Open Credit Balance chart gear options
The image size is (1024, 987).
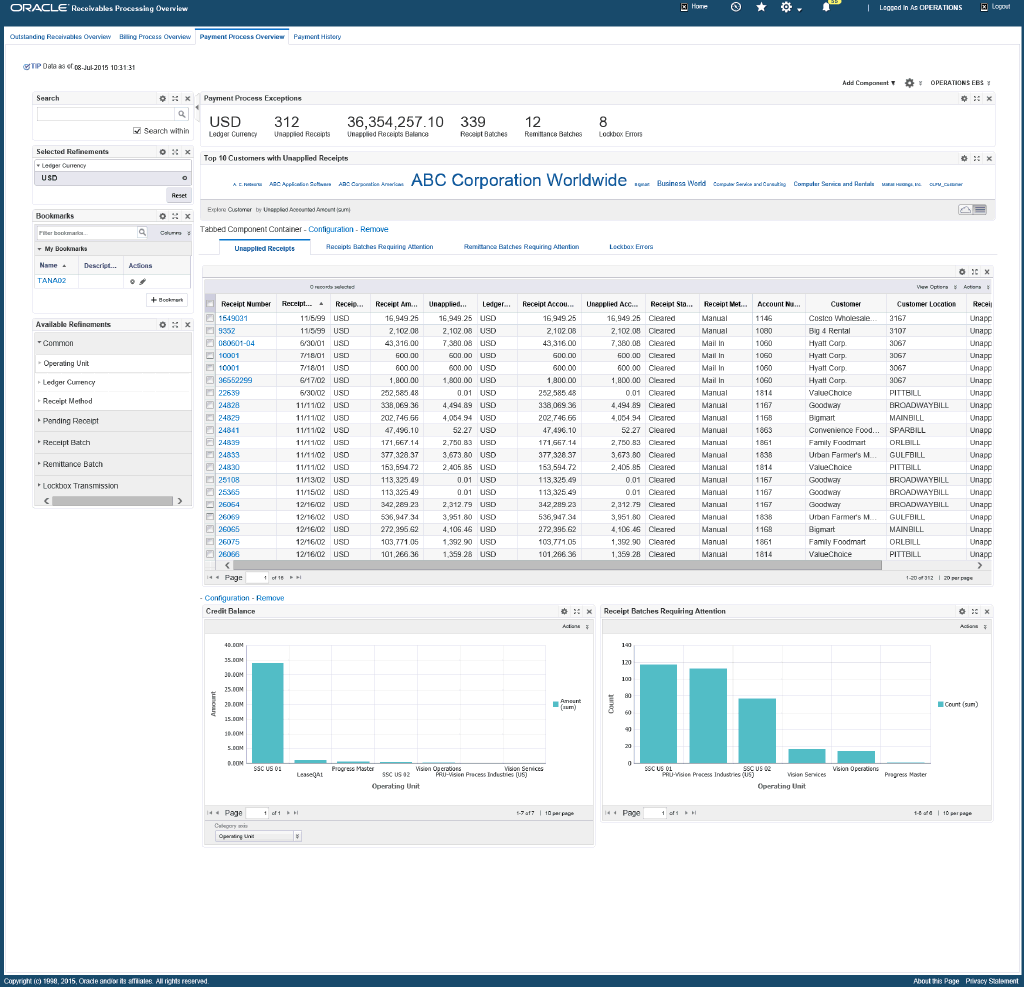click(564, 612)
